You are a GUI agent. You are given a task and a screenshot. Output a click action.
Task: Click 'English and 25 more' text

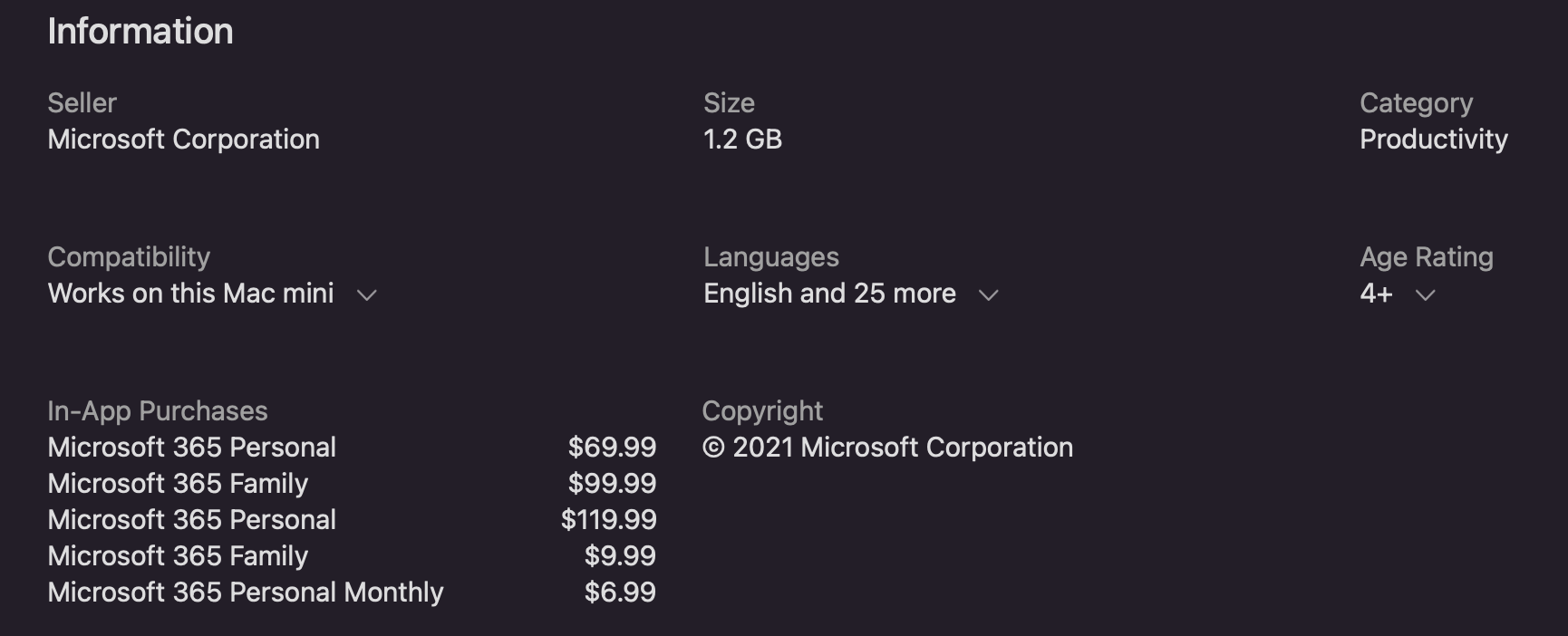click(829, 294)
